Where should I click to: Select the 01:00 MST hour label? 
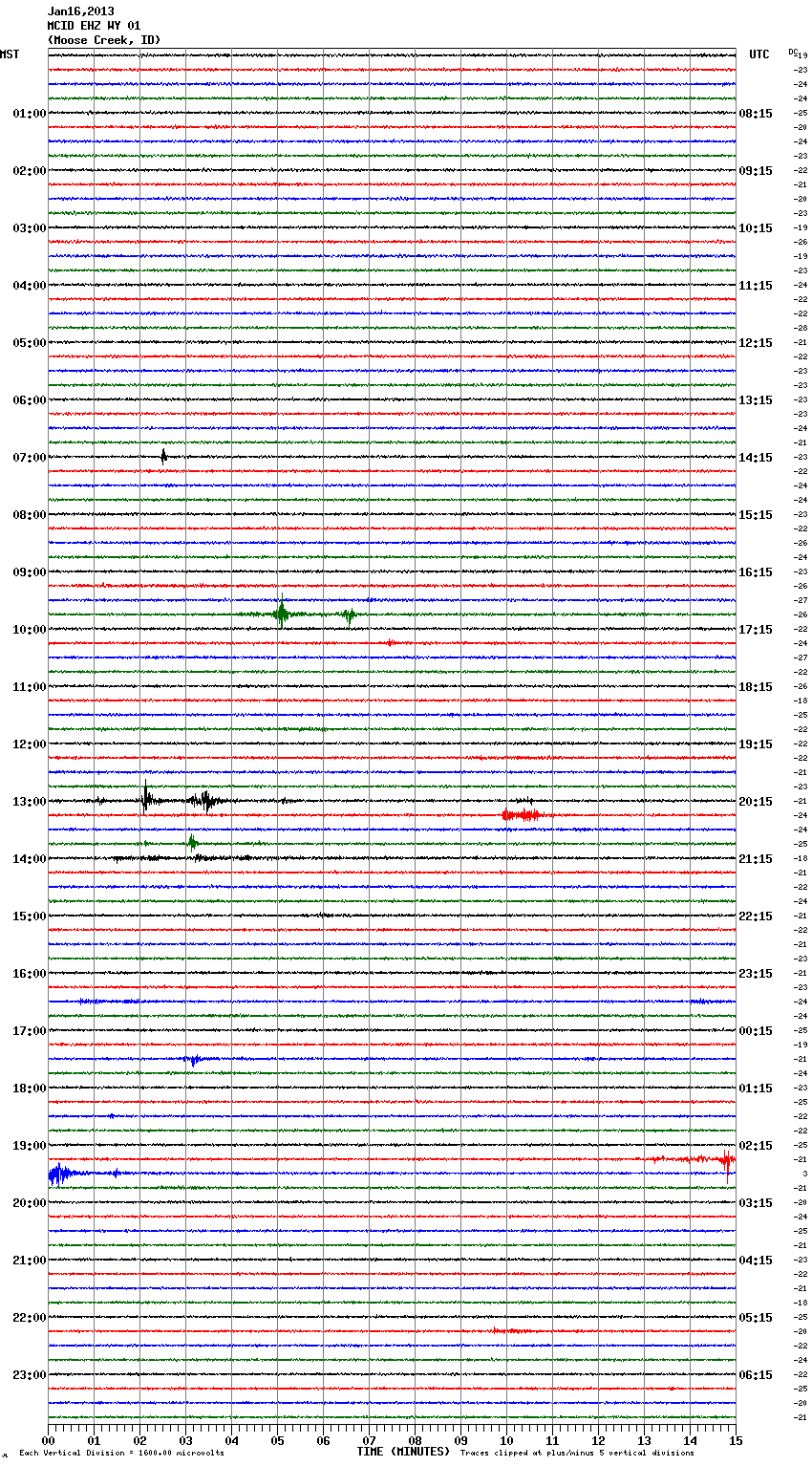click(29, 114)
